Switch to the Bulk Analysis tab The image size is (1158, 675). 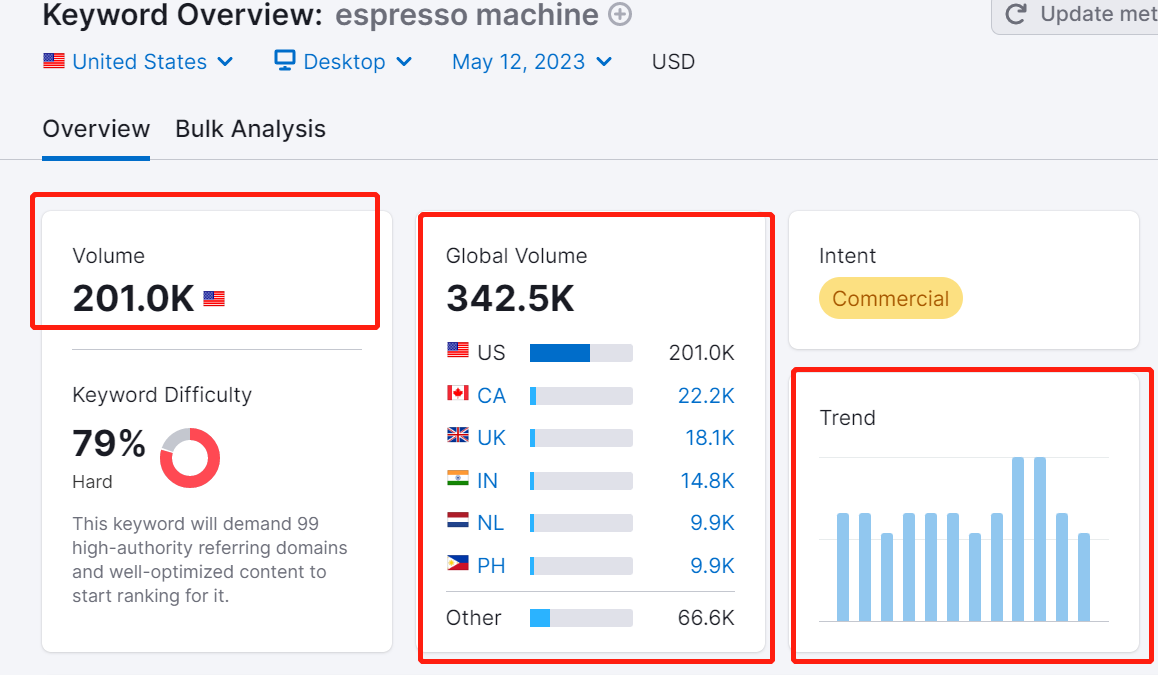click(x=250, y=129)
